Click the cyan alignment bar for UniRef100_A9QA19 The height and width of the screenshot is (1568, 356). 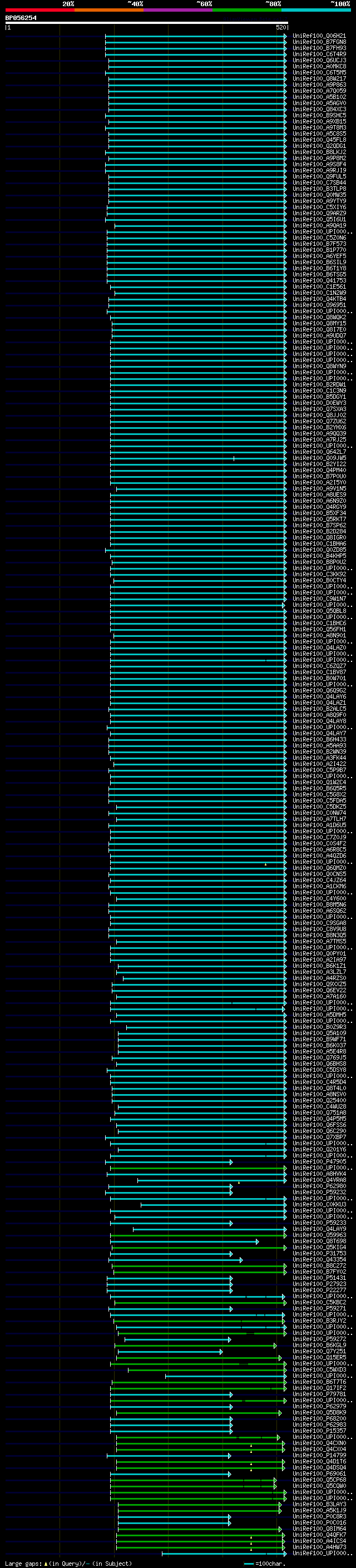pos(200,226)
